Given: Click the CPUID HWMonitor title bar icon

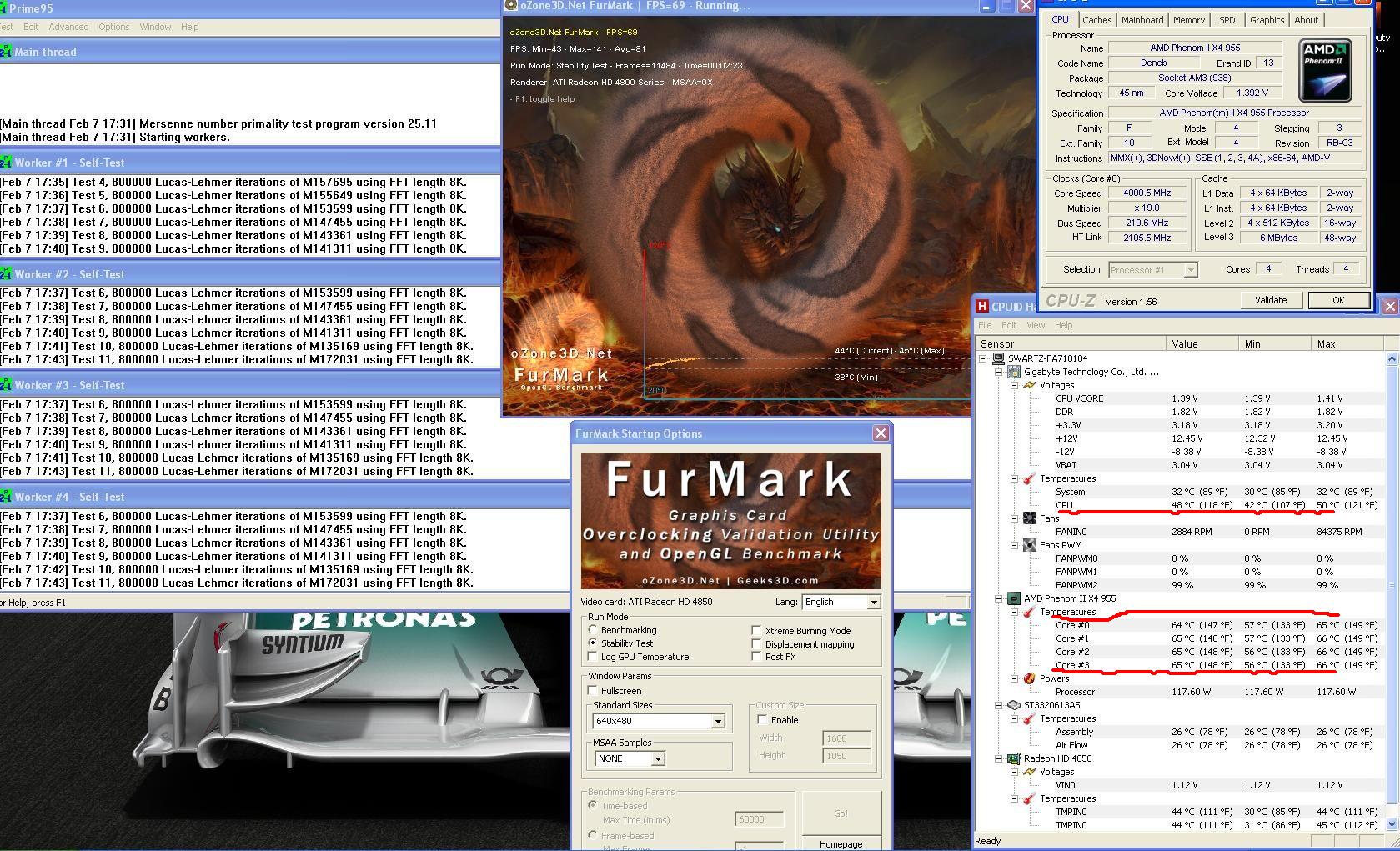Looking at the screenshot, I should pyautogui.click(x=982, y=306).
